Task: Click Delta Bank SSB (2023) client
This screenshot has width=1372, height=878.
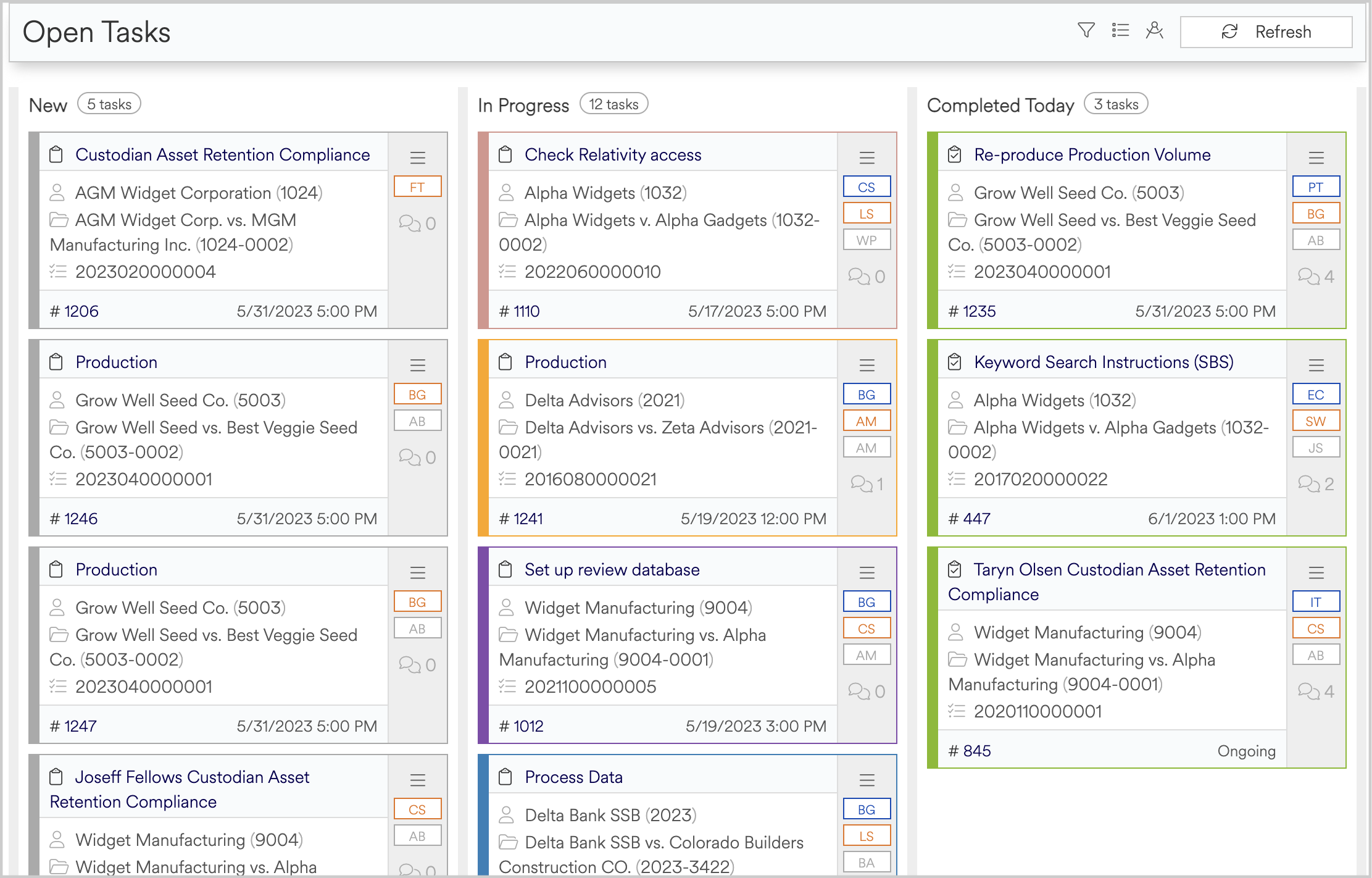Action: coord(610,815)
